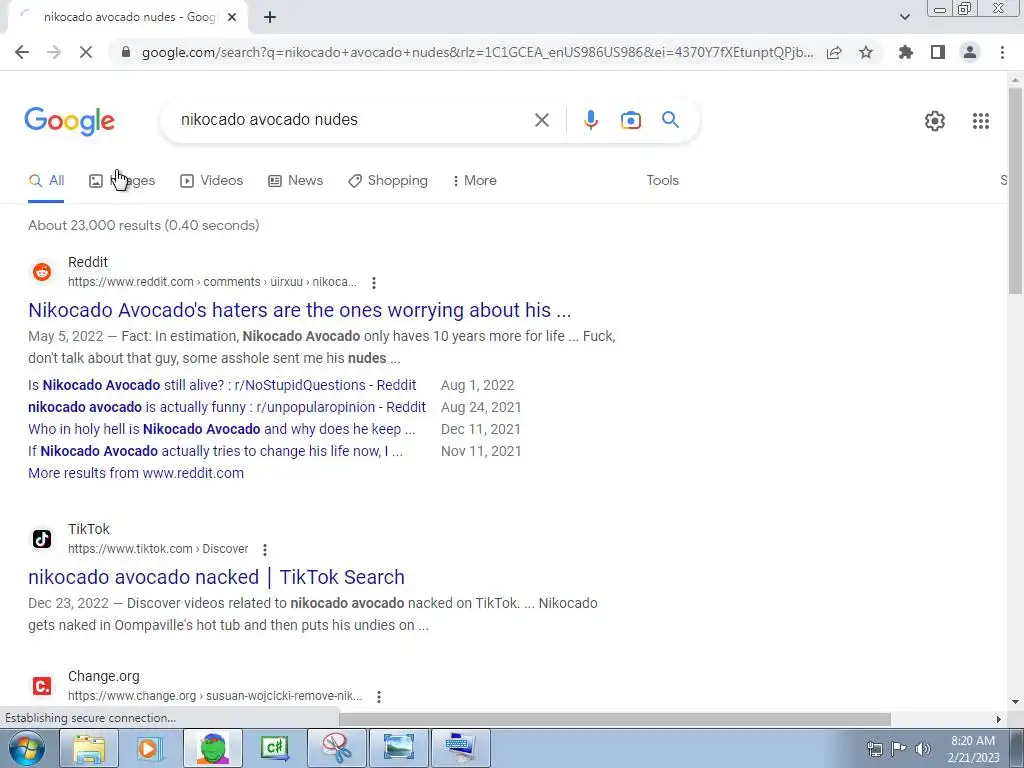
Task: Open the Chrome three-dot menu
Action: (1002, 52)
